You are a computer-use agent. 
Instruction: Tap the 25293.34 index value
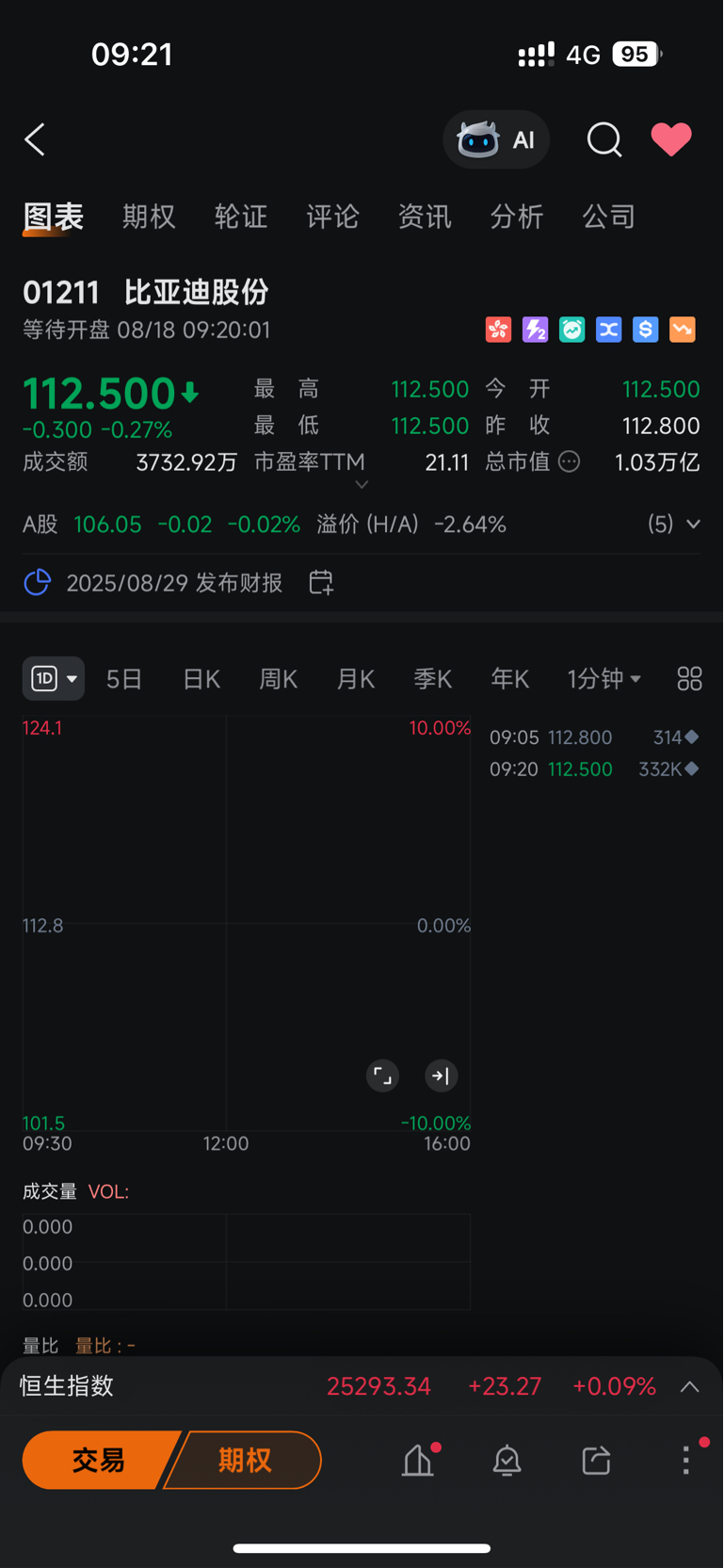point(378,1386)
